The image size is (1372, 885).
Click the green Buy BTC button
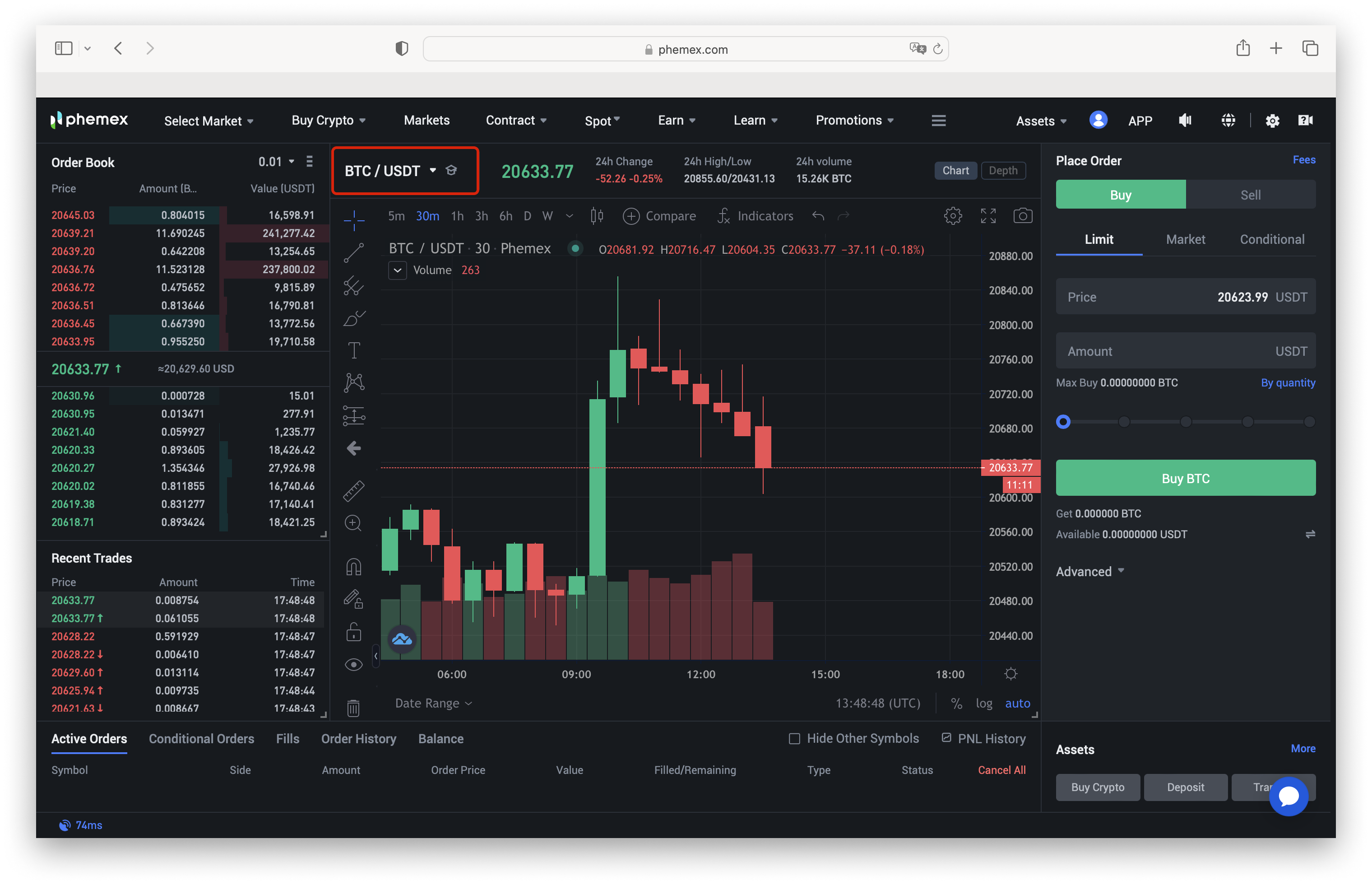(x=1185, y=478)
